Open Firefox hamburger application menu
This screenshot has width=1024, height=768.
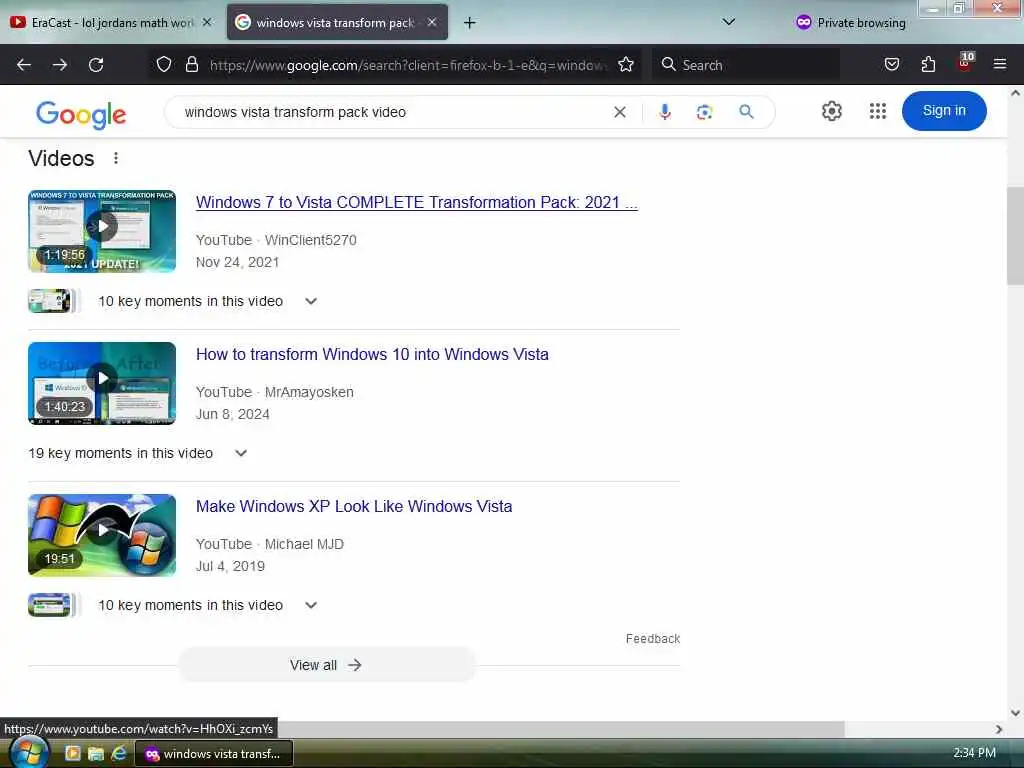pos(1000,65)
